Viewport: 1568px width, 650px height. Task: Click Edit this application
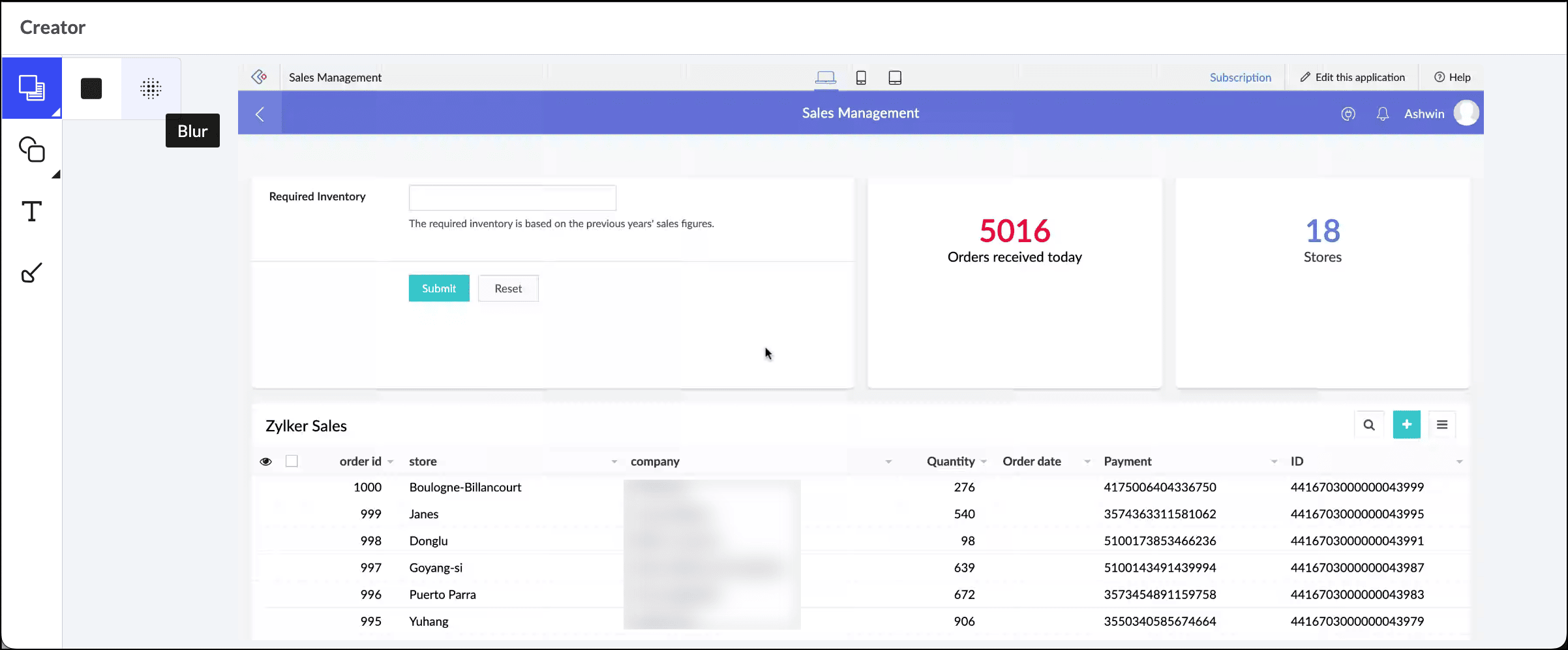(1352, 77)
